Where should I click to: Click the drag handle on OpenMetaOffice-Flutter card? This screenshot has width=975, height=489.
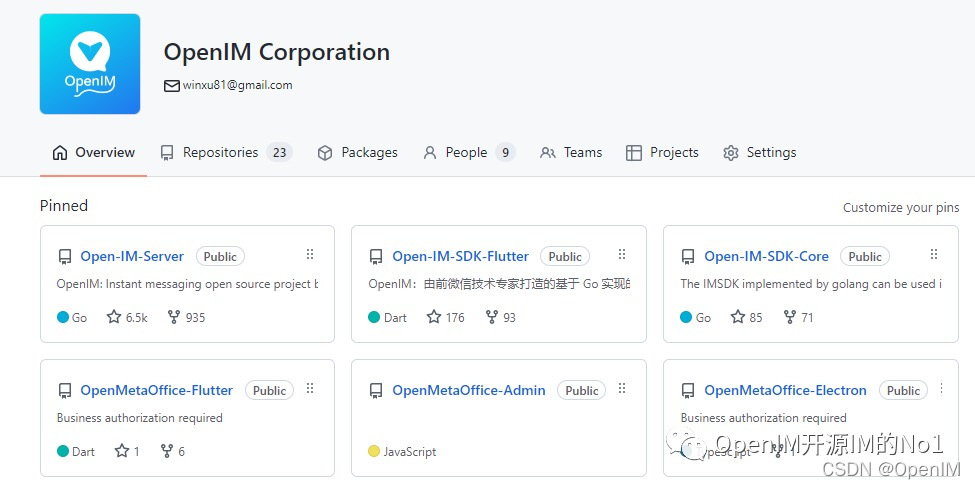tap(310, 388)
